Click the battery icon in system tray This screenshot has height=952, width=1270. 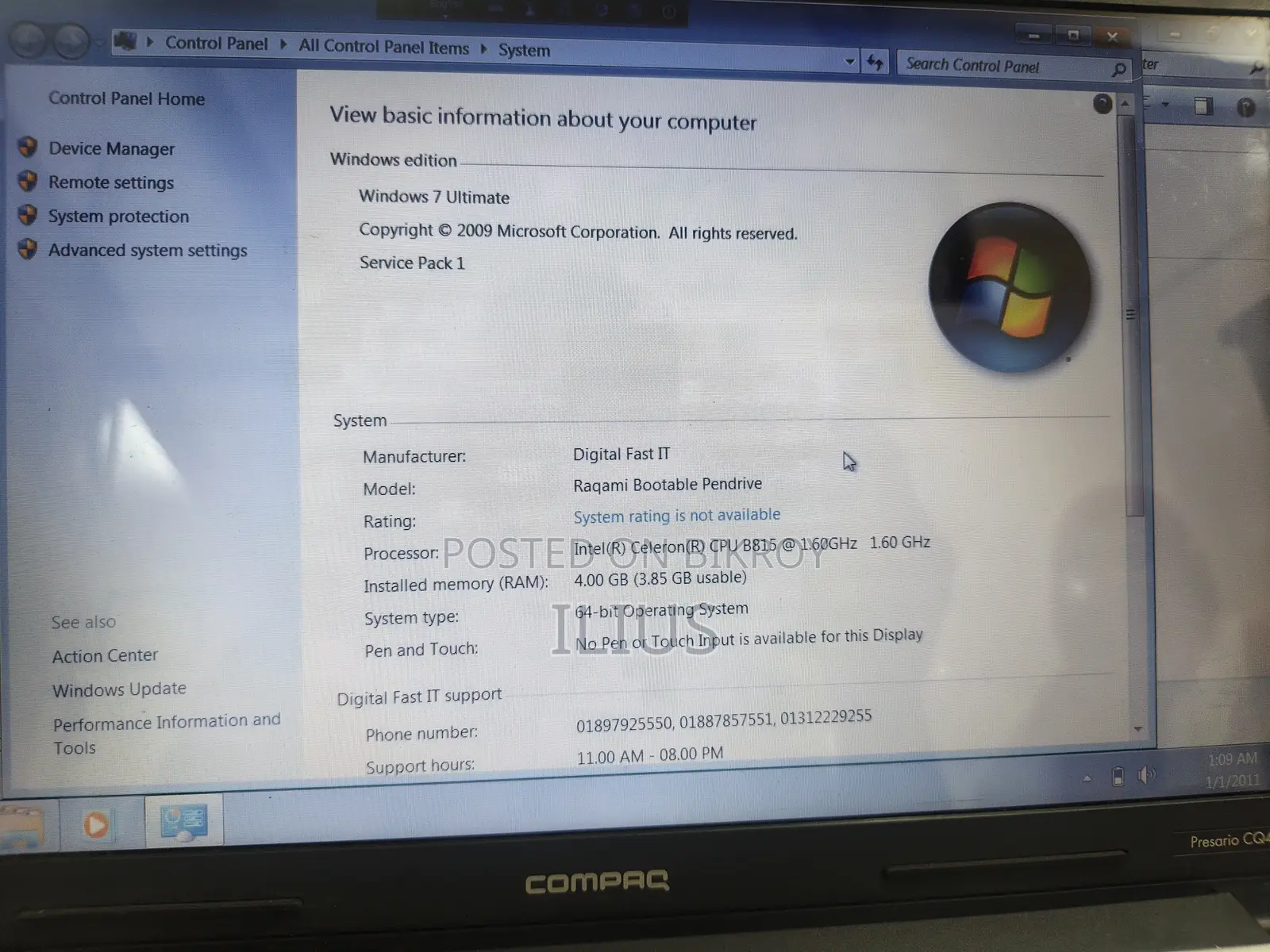coord(1118,776)
